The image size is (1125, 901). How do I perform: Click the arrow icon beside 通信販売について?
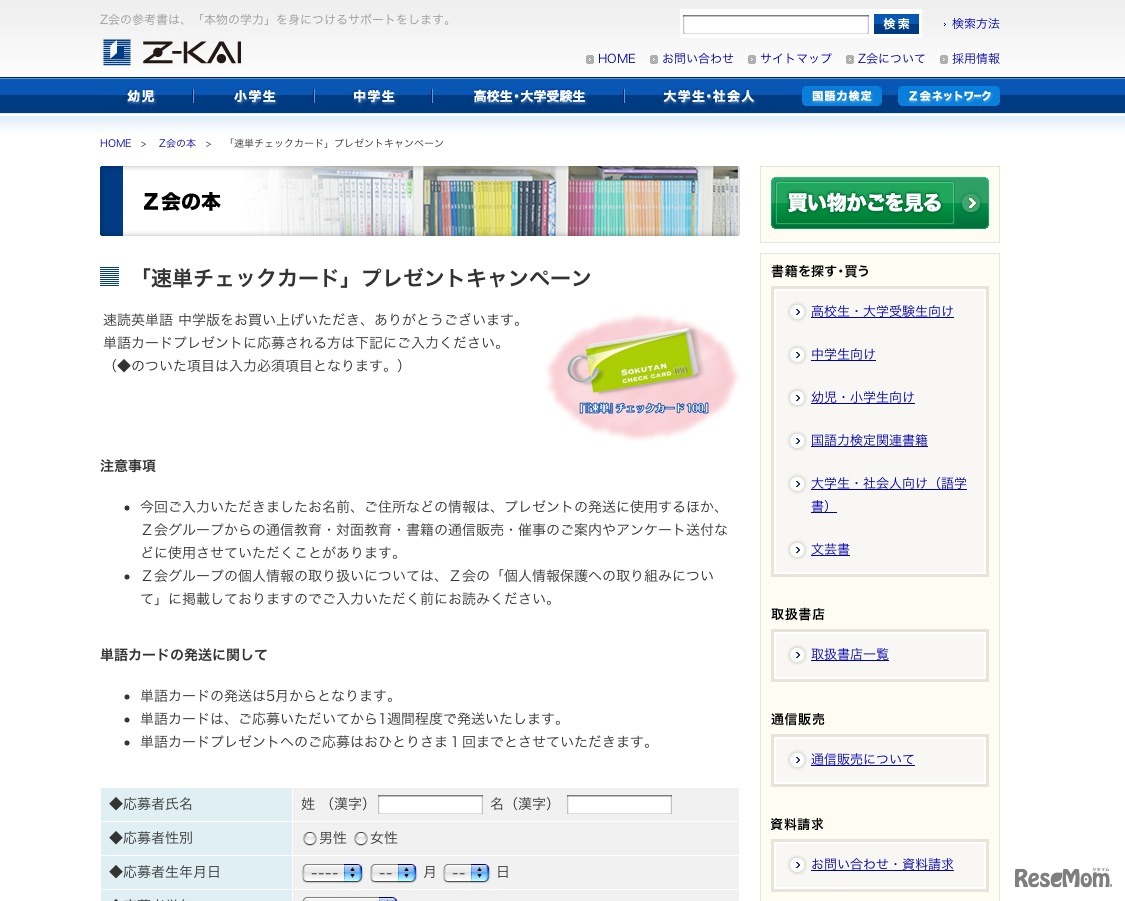(797, 759)
